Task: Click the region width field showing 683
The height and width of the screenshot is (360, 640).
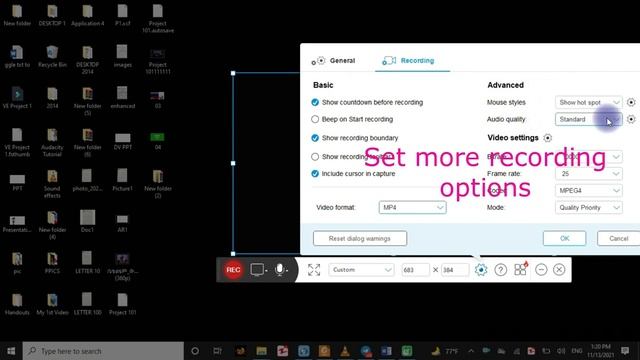Action: (415, 270)
